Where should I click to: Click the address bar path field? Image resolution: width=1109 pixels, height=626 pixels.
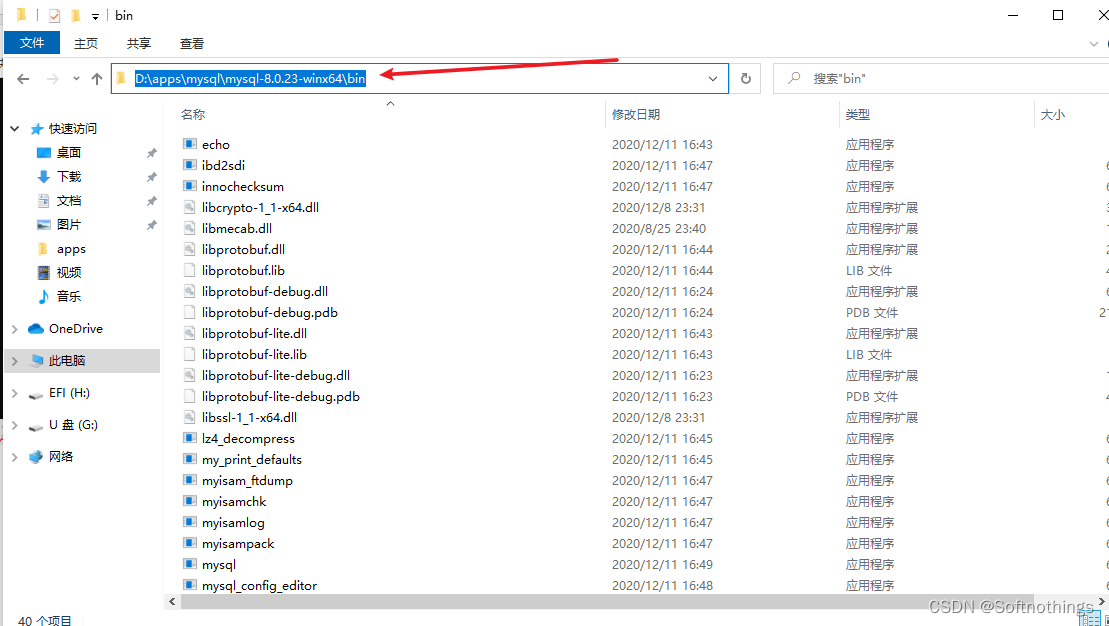click(x=419, y=79)
